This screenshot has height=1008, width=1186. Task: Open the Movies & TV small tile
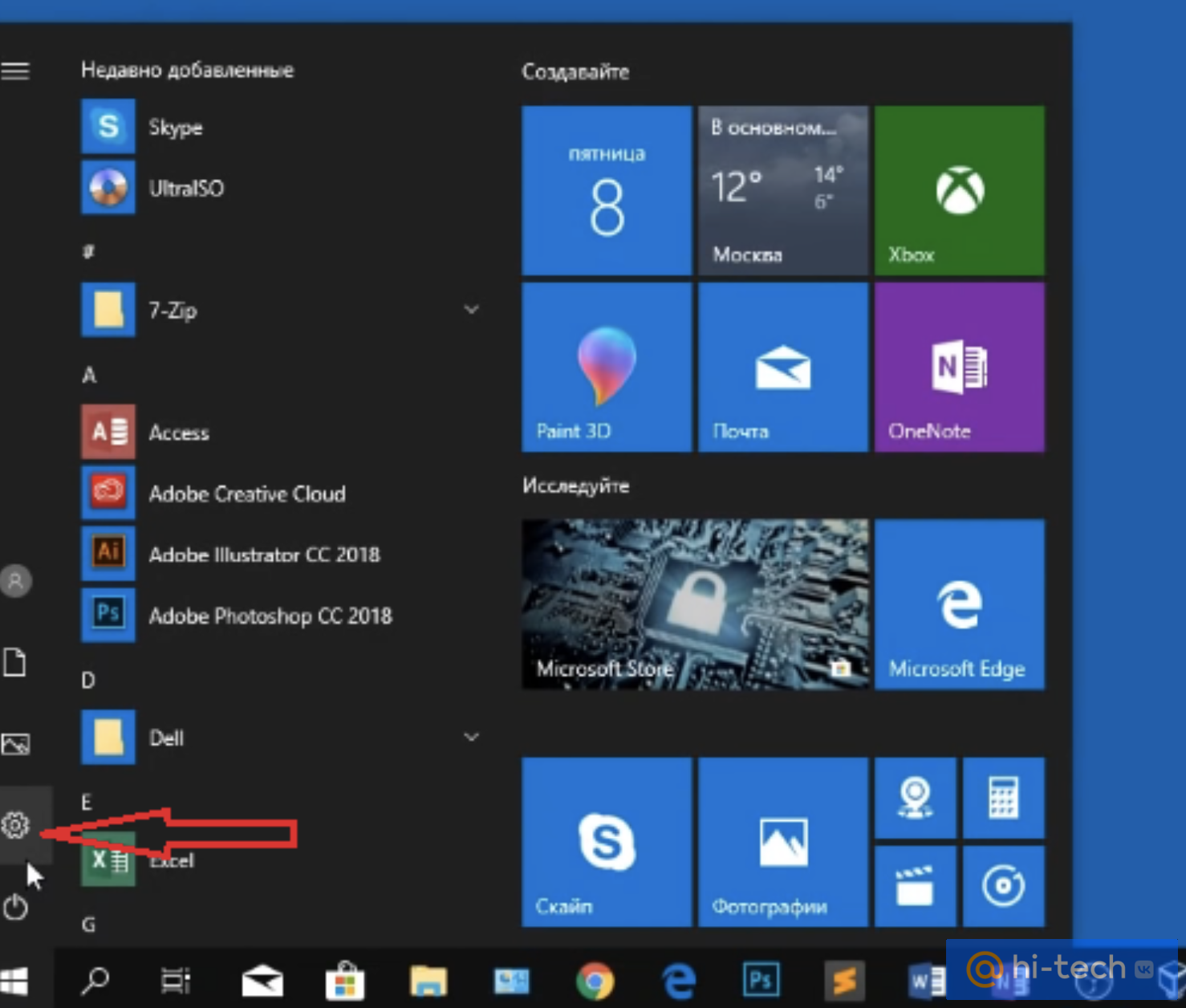pos(916,886)
